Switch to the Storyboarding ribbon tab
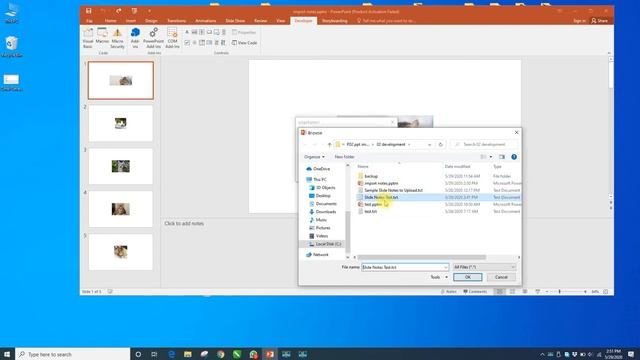The width and height of the screenshot is (640, 360). (335, 20)
